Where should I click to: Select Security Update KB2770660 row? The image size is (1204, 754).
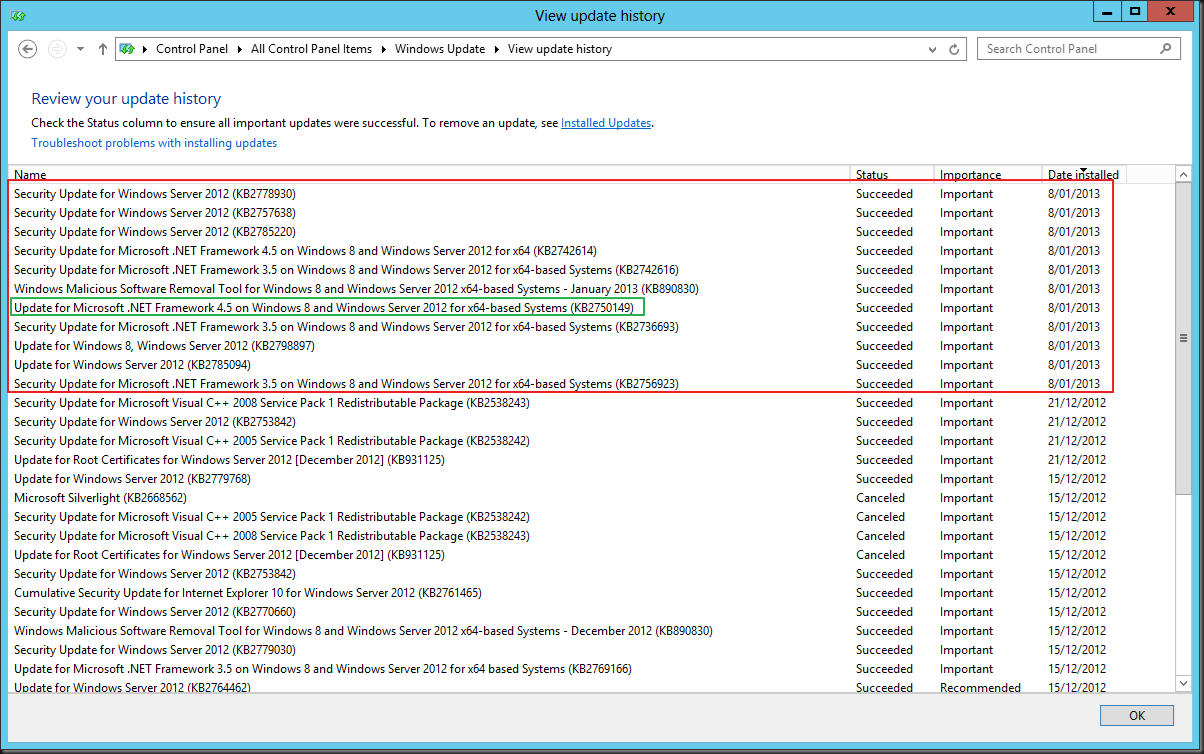[x=590, y=612]
